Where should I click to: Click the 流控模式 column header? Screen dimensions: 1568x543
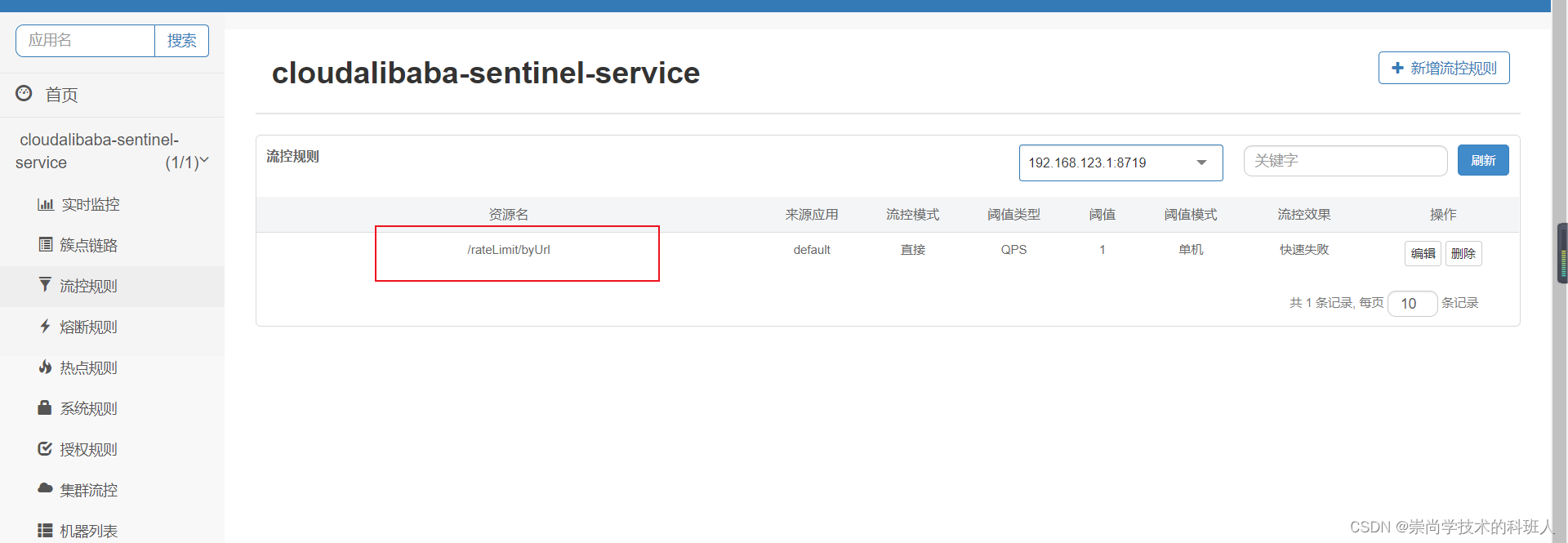(x=913, y=214)
